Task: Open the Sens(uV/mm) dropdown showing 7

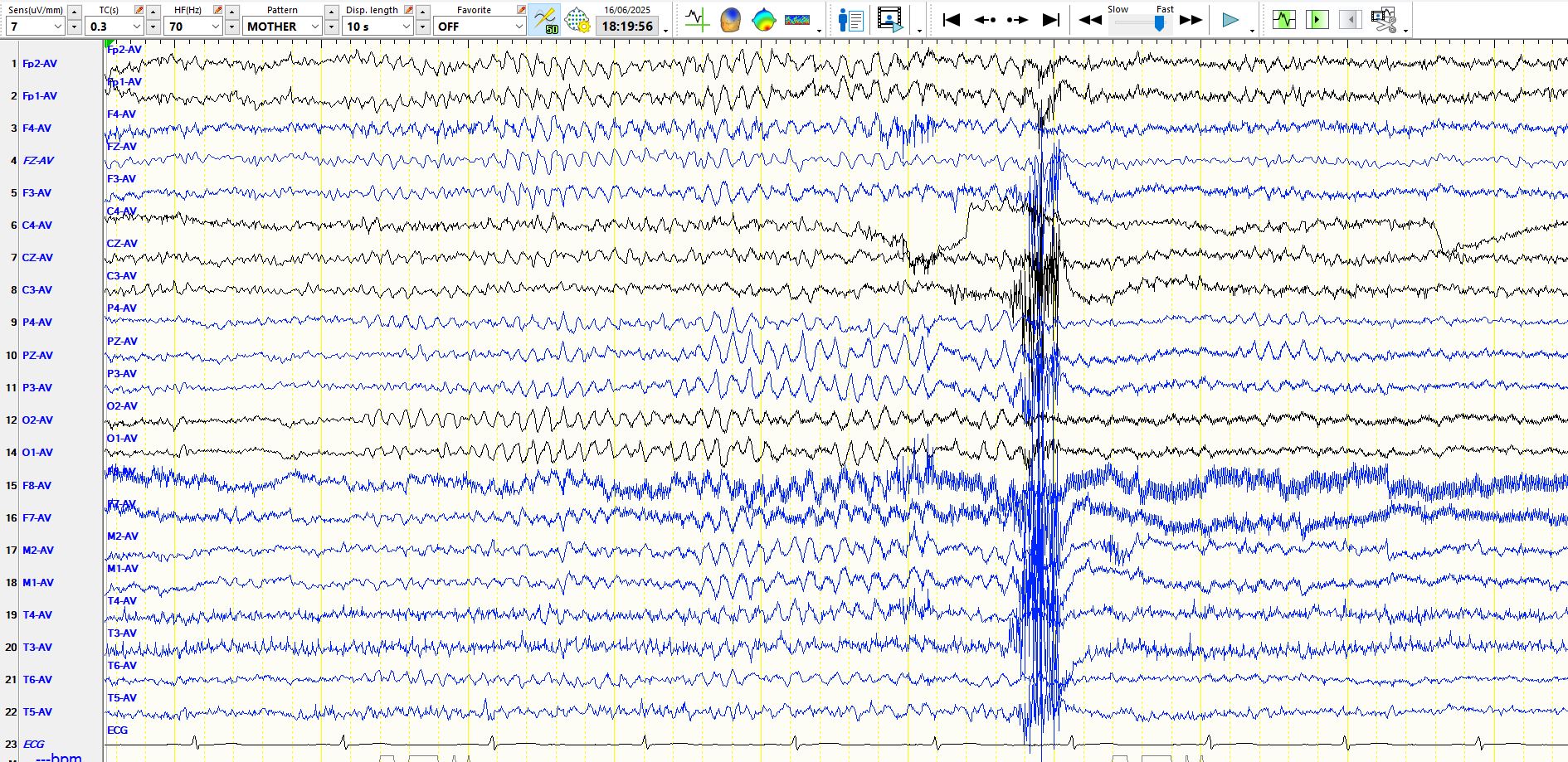Action: (x=35, y=27)
